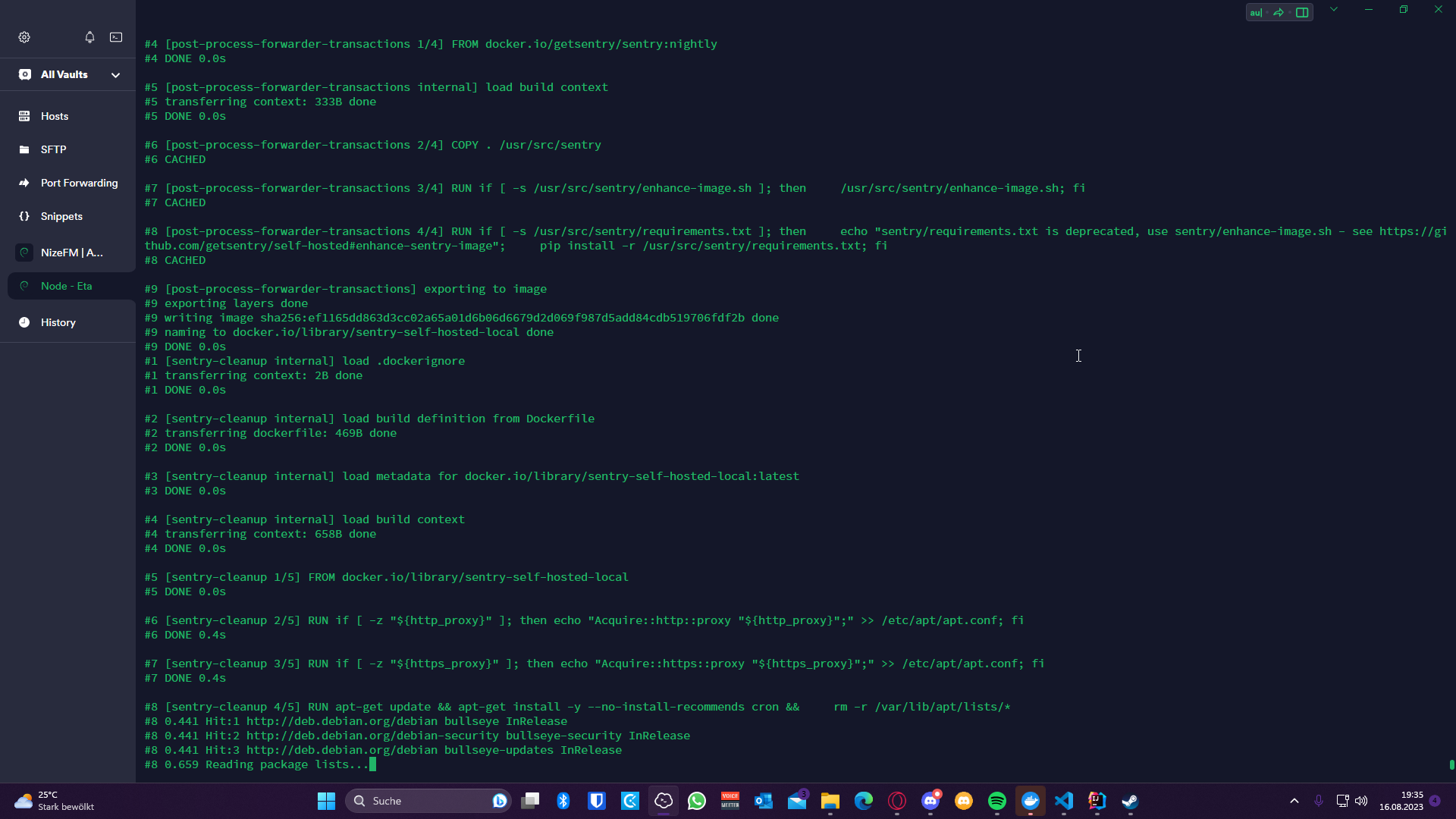This screenshot has height=819, width=1456.
Task: Open the Hosts section
Action: pyautogui.click(x=55, y=116)
